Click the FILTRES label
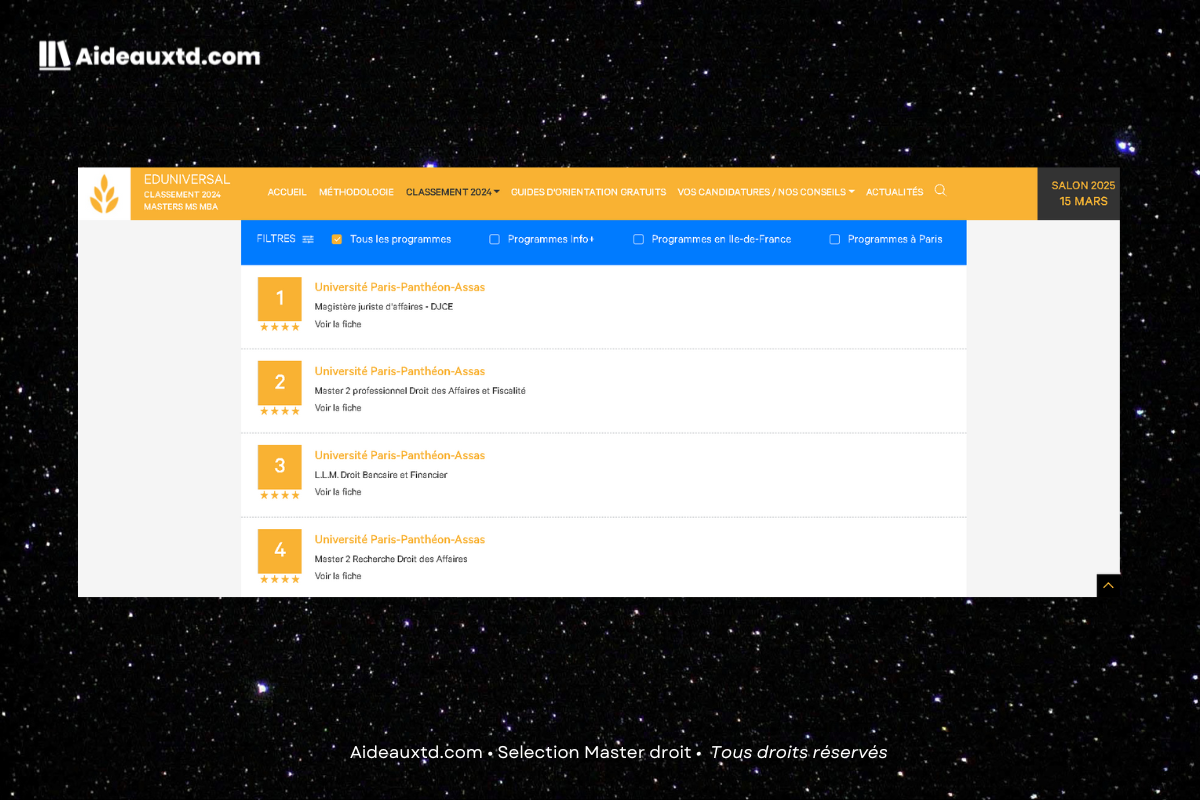The image size is (1200, 800). point(276,239)
